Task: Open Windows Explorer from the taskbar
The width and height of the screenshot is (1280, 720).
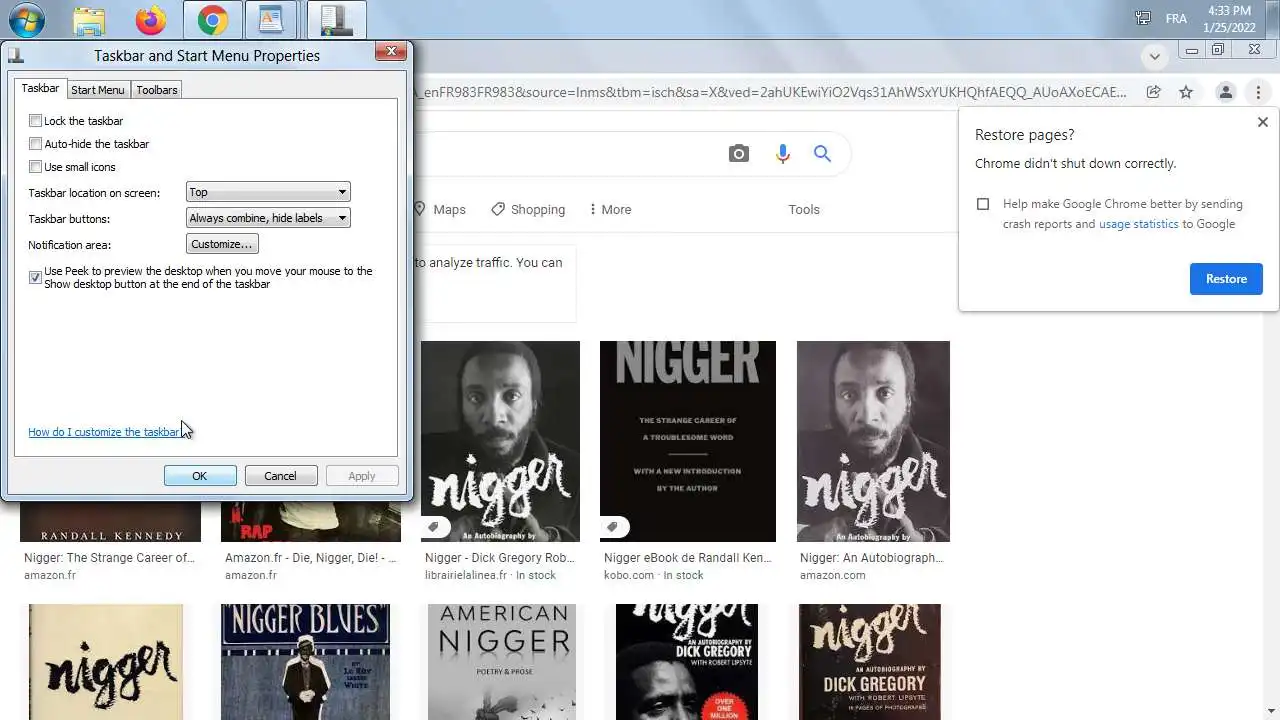Action: (89, 20)
